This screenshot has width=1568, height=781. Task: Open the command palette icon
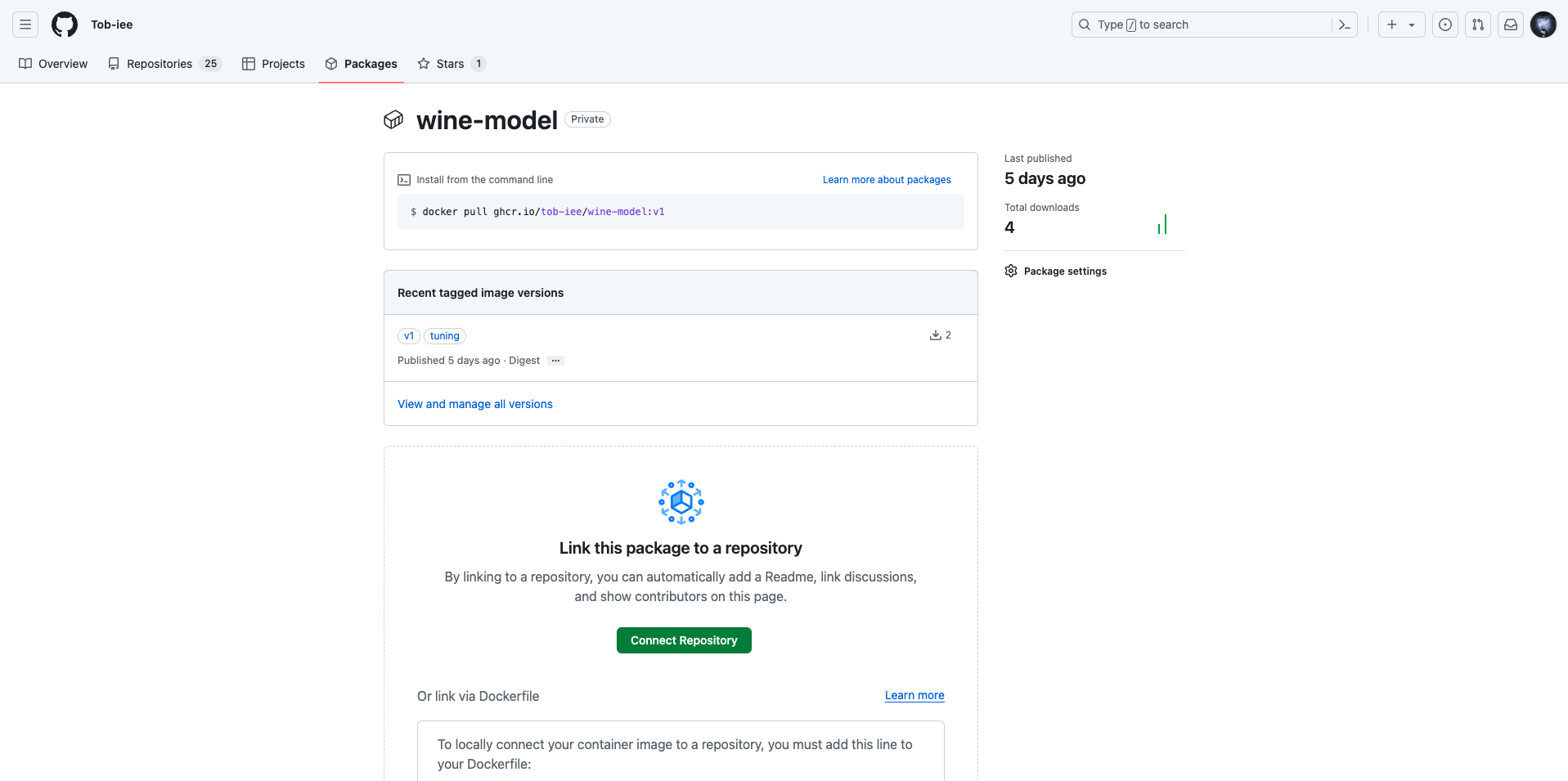tap(1345, 25)
